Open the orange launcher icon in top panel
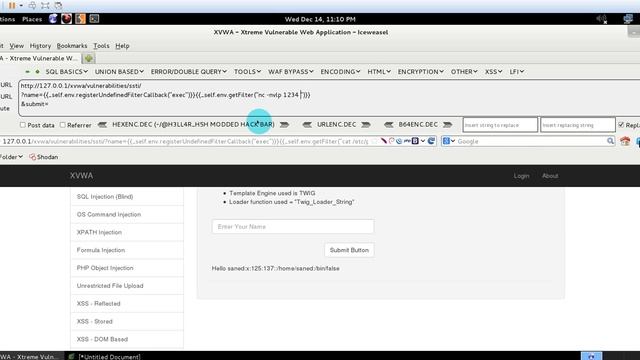Image resolution: width=640 pixels, height=360 pixels. [x=80, y=19]
